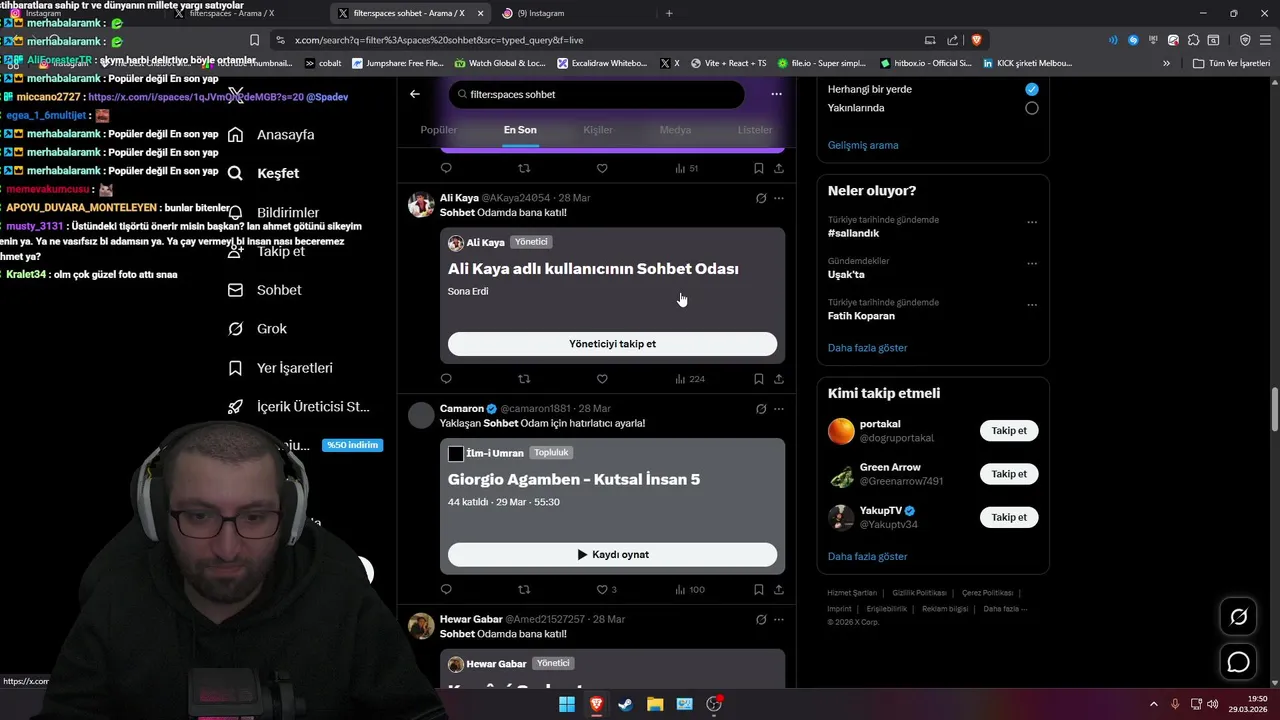Click the page vertical scrollbar thumb
1280x720 pixels.
(1274, 410)
